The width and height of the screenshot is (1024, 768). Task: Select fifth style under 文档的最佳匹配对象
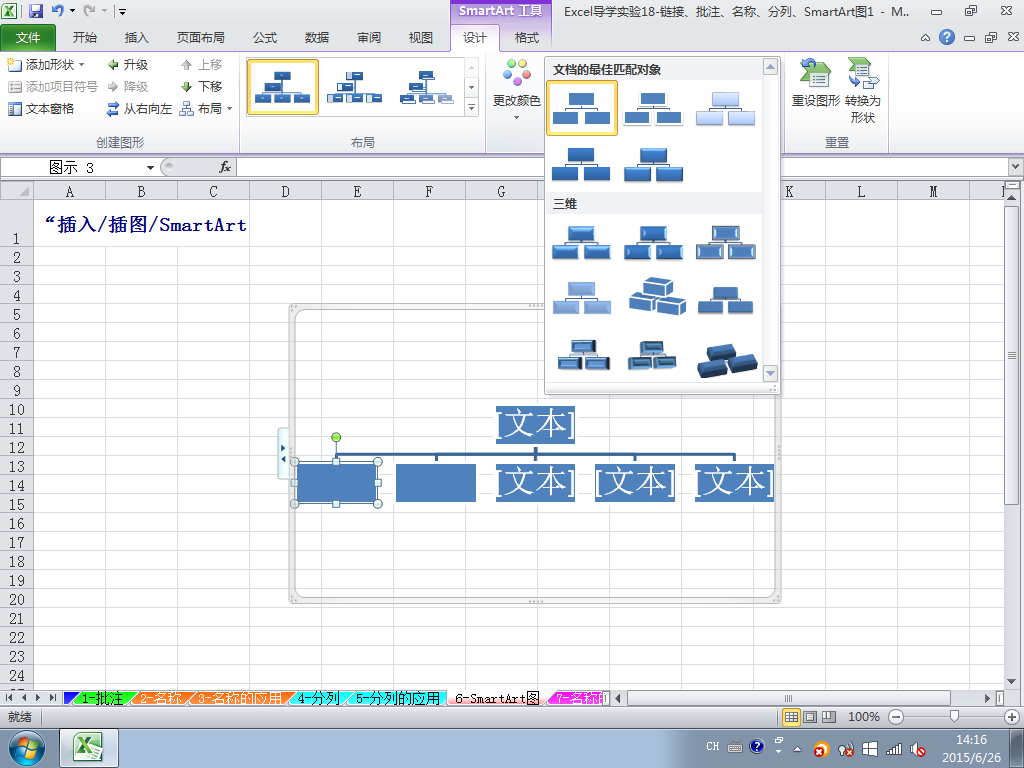653,163
